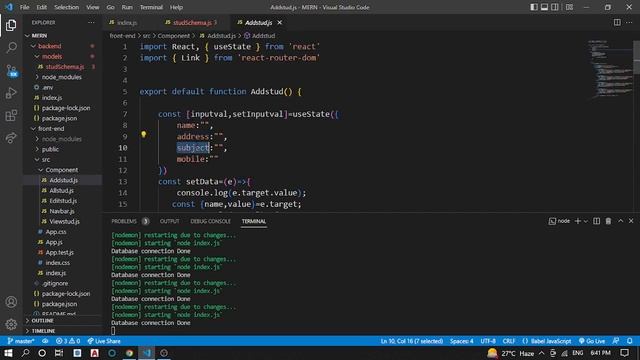Image resolution: width=640 pixels, height=360 pixels.
Task: Switch to the Debug Console tab
Action: (210, 221)
